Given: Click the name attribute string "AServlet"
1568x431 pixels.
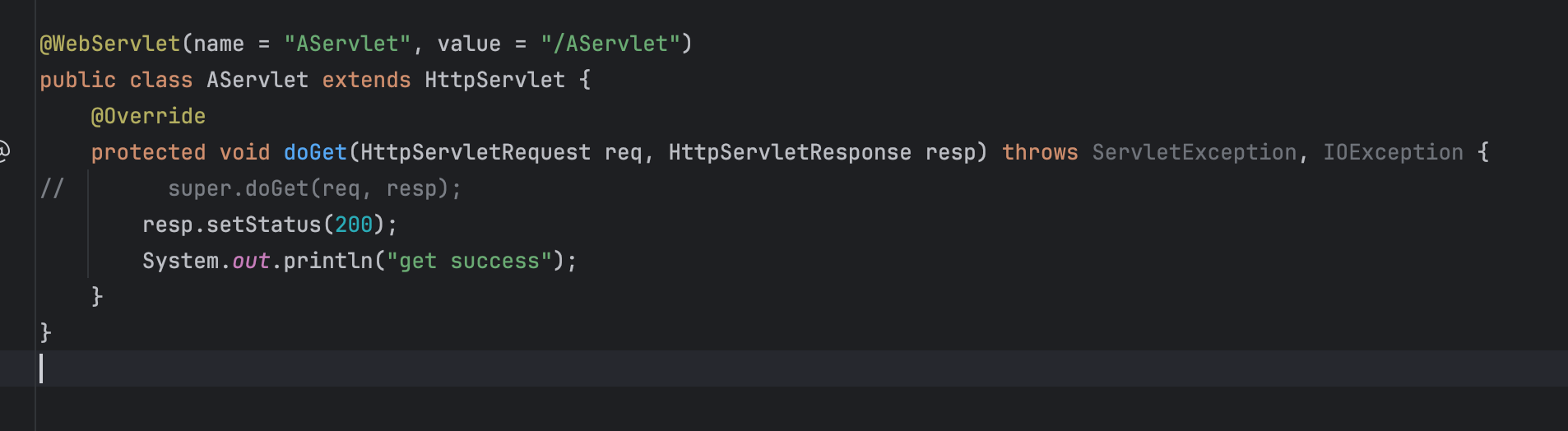Looking at the screenshot, I should point(346,44).
